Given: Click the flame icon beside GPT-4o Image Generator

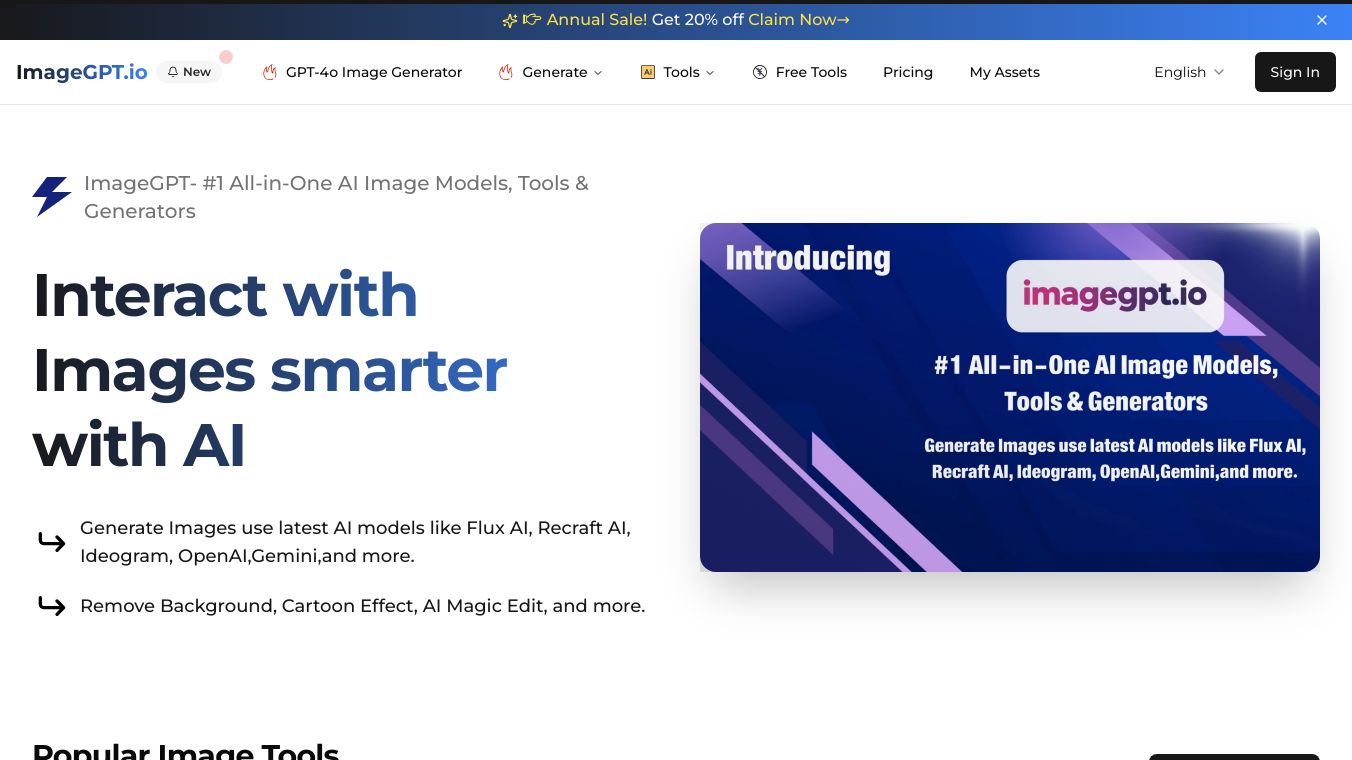Looking at the screenshot, I should [270, 72].
